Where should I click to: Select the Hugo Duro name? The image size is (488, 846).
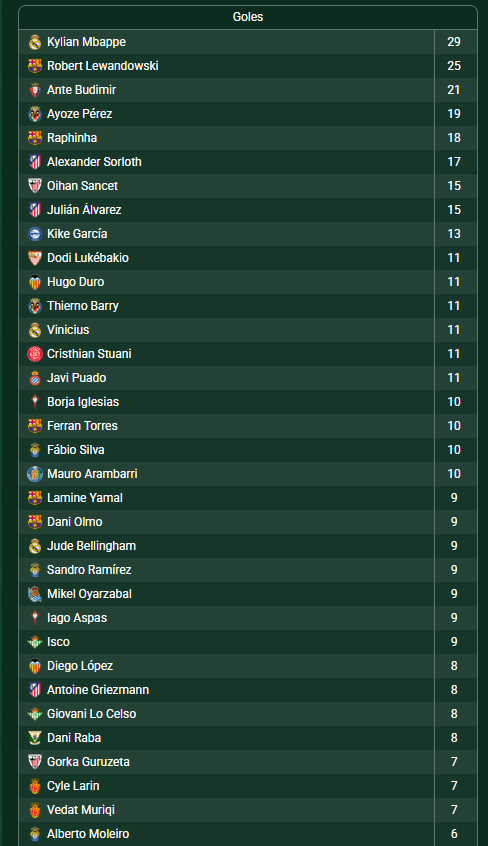pos(76,282)
